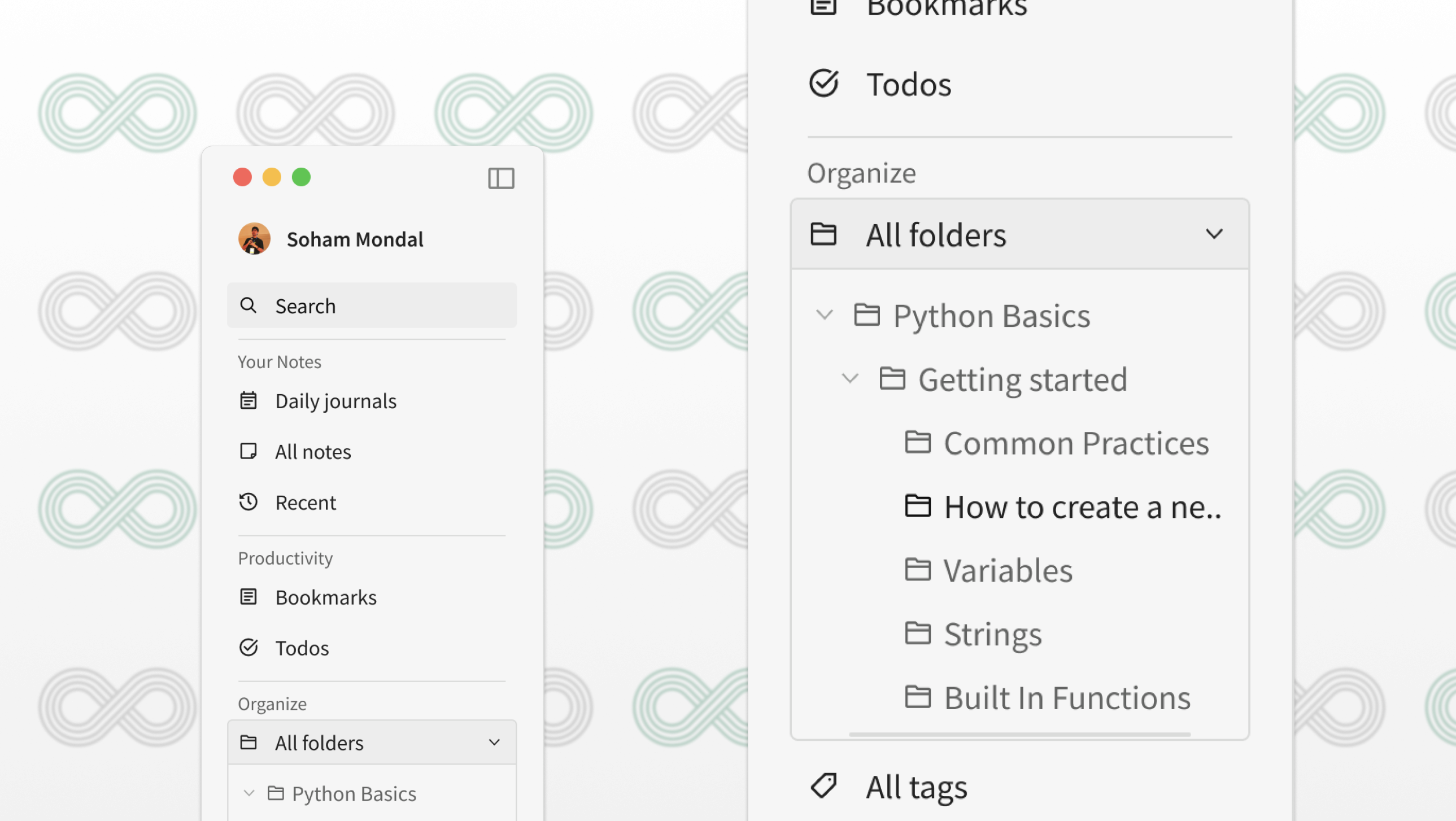Click the Variables folder icon
The width and height of the screenshot is (1456, 821).
click(917, 570)
